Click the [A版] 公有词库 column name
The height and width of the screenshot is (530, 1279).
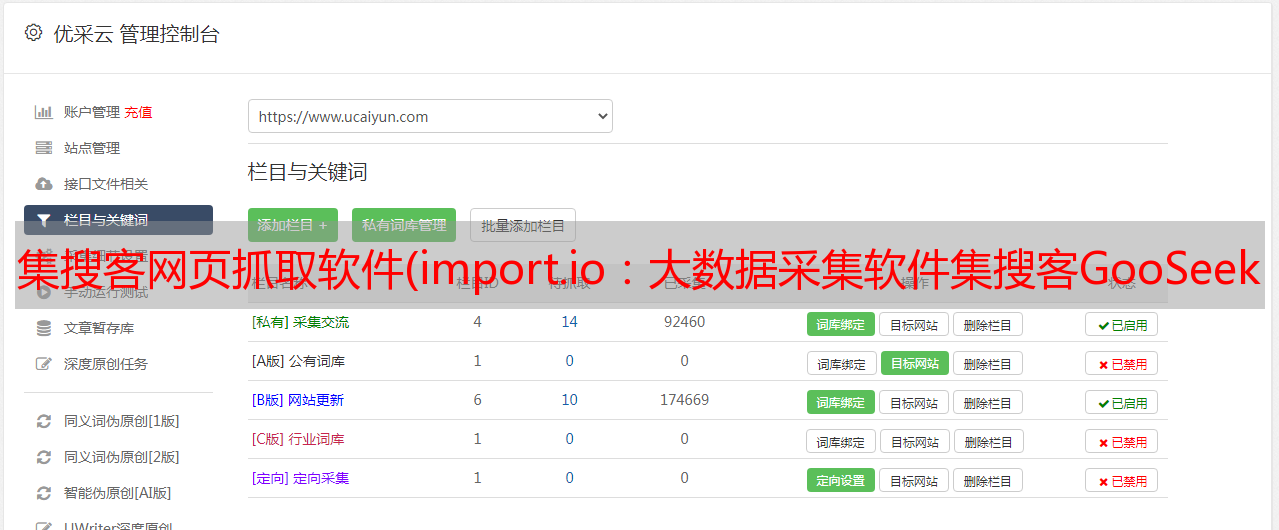[298, 361]
